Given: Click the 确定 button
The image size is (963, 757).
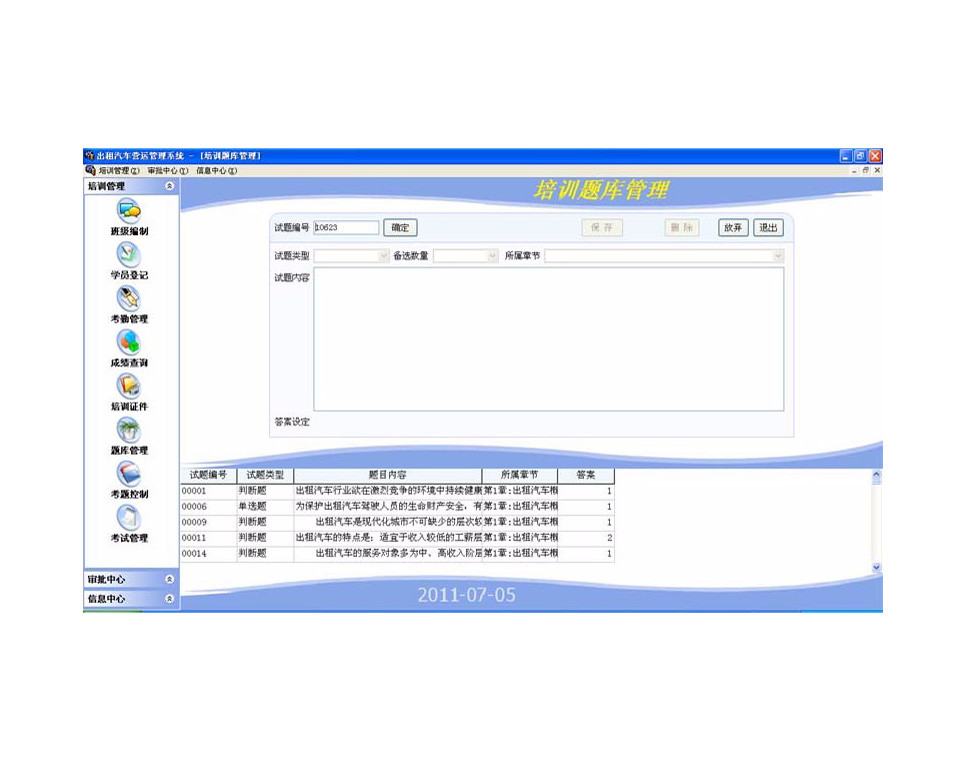Looking at the screenshot, I should (x=400, y=228).
